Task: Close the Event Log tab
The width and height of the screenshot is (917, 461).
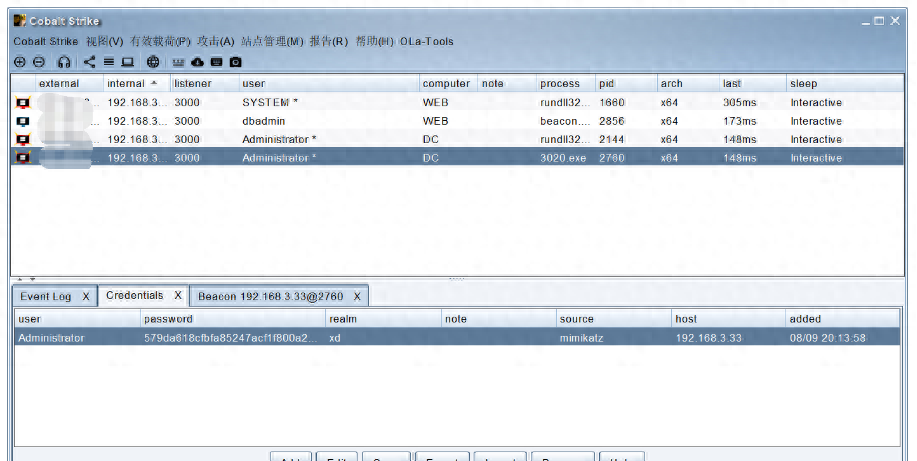Action: tap(86, 297)
